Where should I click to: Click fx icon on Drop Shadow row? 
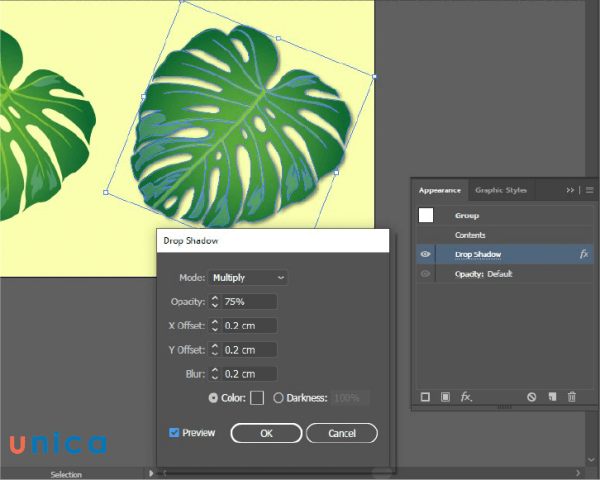click(x=584, y=255)
